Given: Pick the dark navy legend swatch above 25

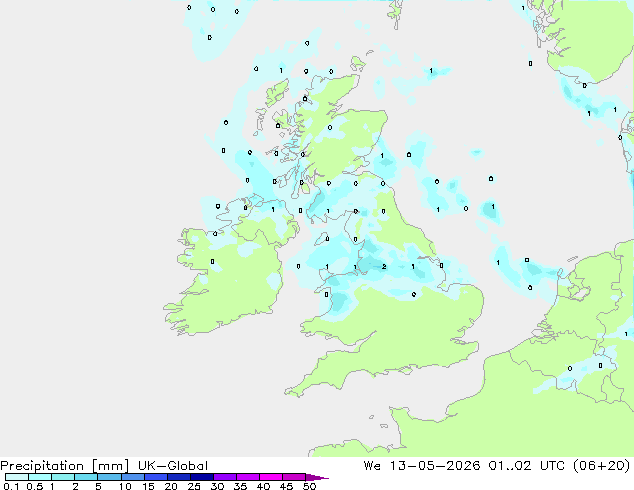Looking at the screenshot, I should pos(202,477).
